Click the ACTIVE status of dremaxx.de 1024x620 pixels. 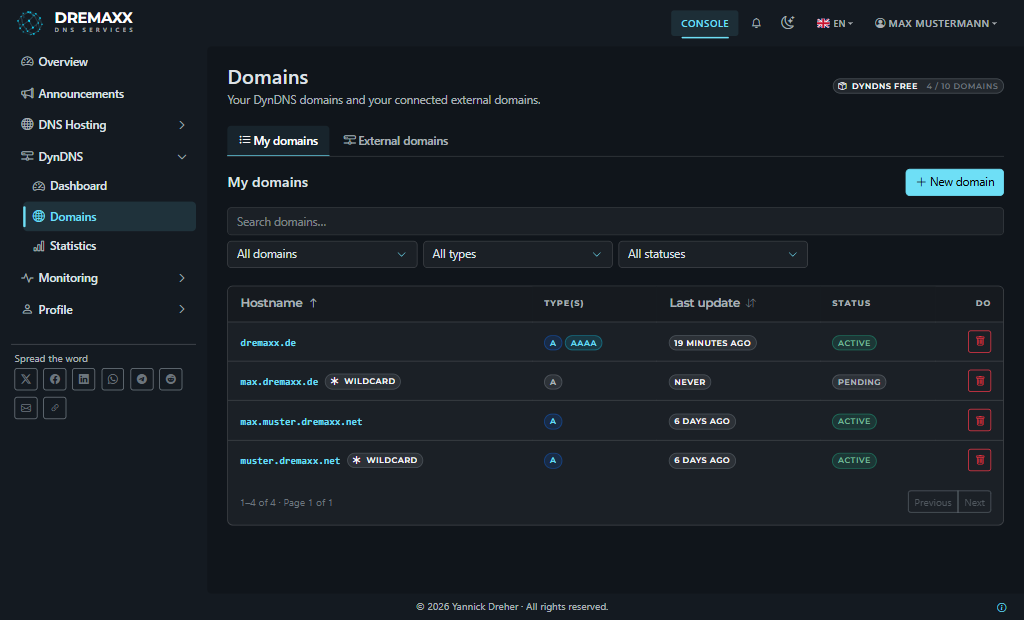pyautogui.click(x=854, y=343)
